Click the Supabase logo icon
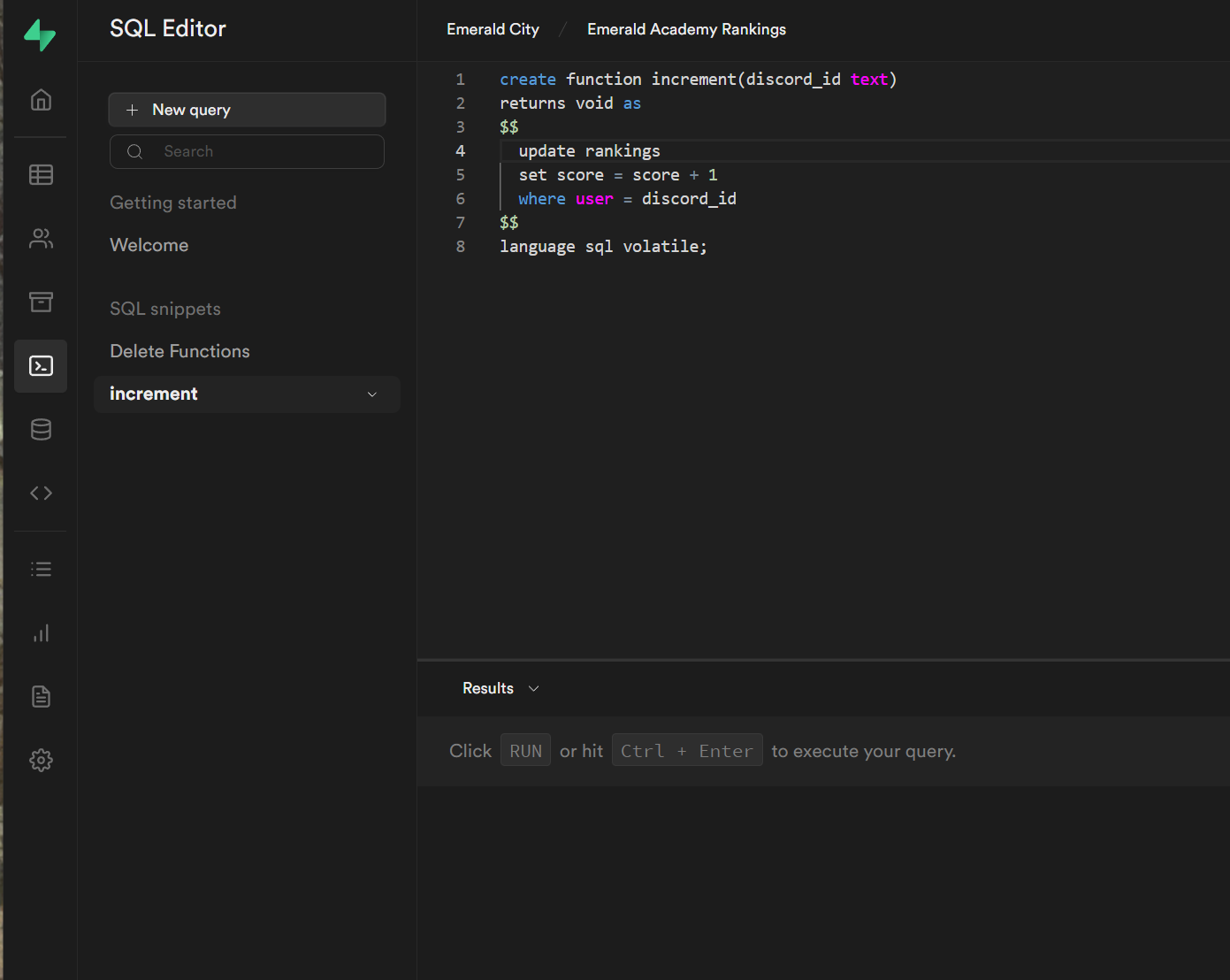The height and width of the screenshot is (980, 1230). (x=40, y=35)
